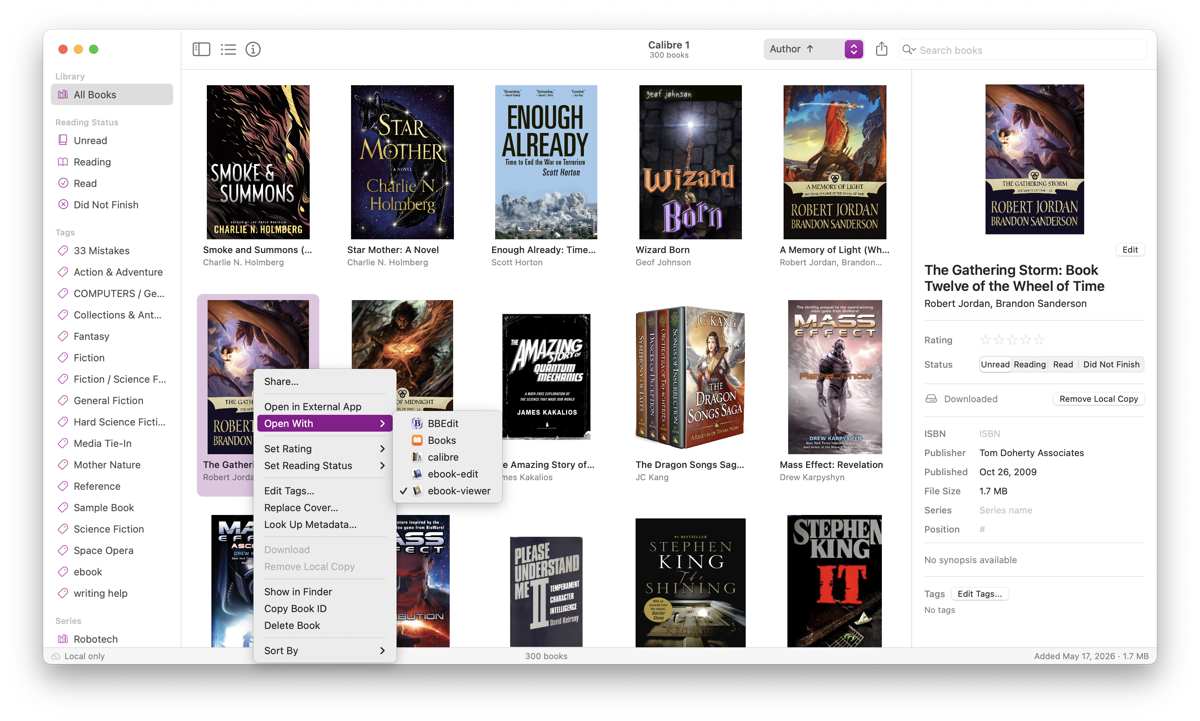Open the Author sort dropdown
Viewport: 1200px width, 721px height.
(814, 49)
